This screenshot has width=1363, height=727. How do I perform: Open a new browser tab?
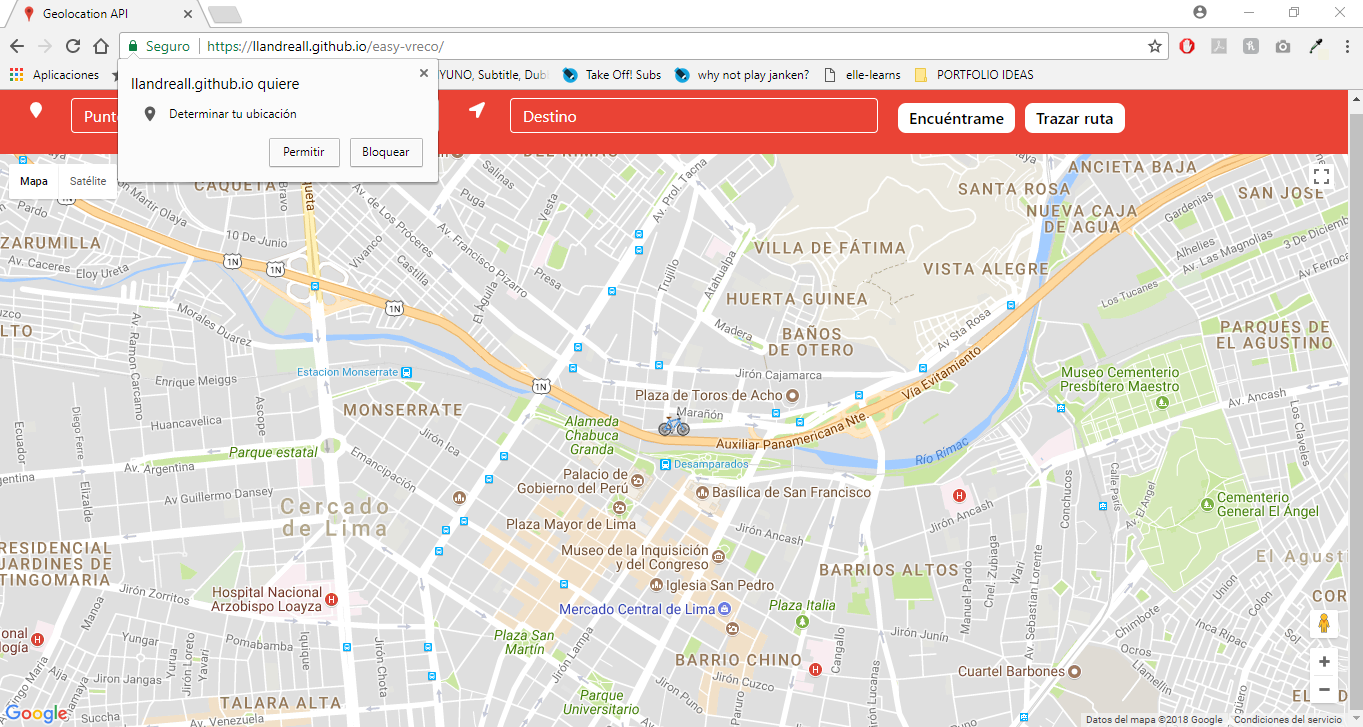point(224,14)
